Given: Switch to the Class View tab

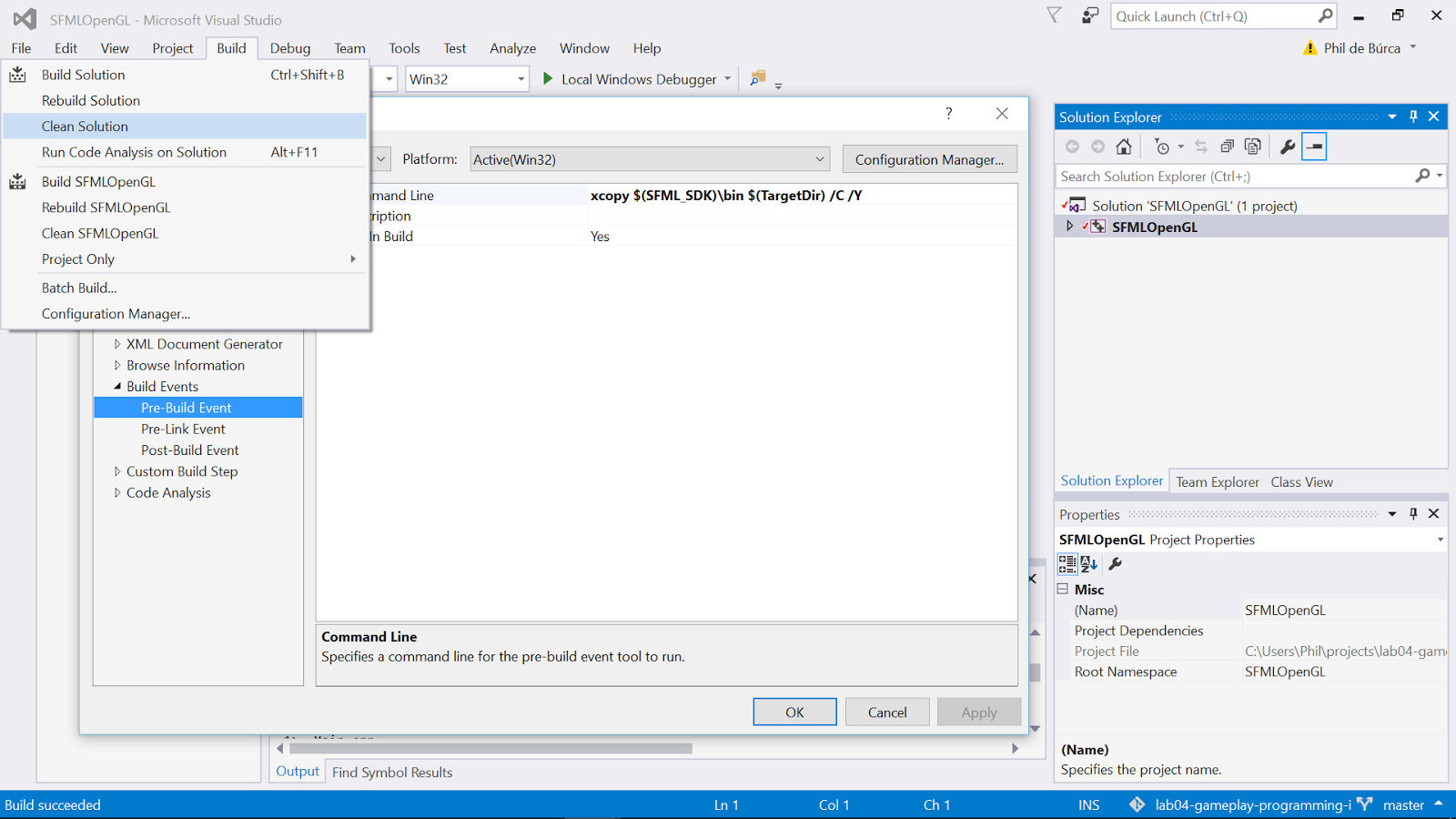Looking at the screenshot, I should point(1301,481).
